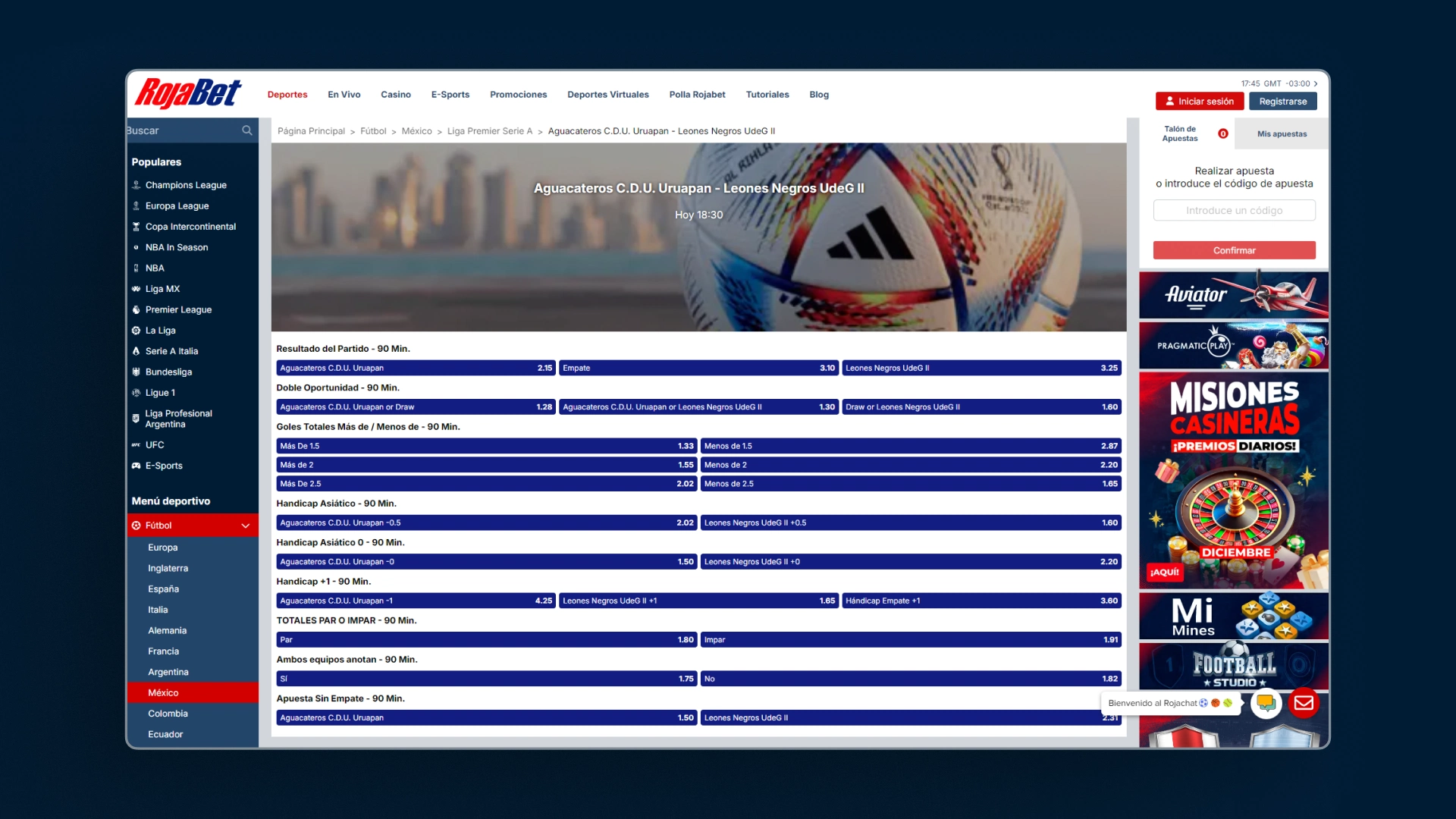This screenshot has width=1456, height=819.
Task: Click the search magnifier icon
Action: point(247,130)
